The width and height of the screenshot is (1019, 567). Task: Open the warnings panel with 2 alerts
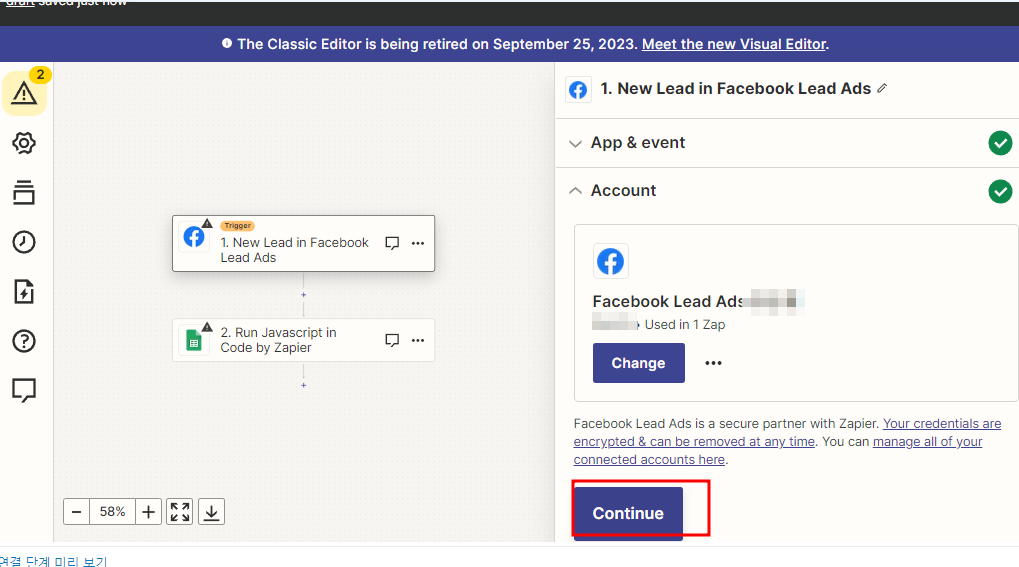point(24,93)
